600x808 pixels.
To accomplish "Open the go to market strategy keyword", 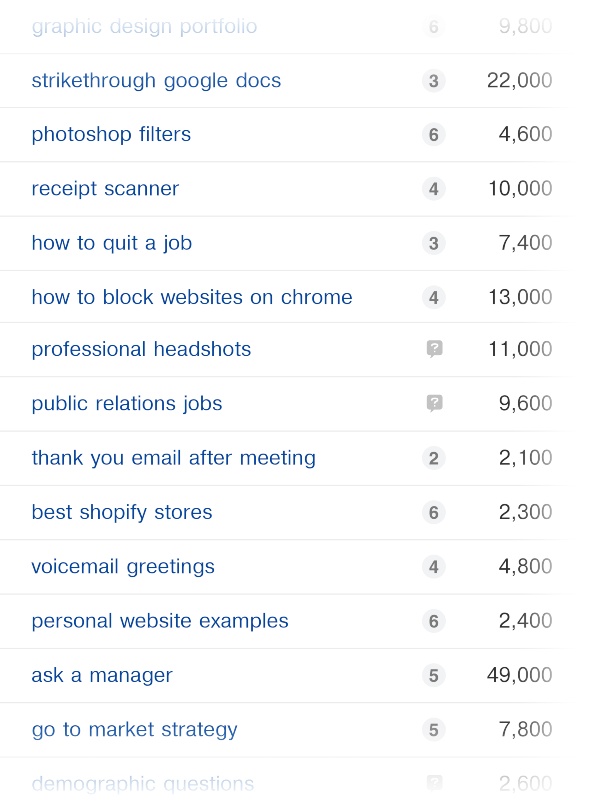I will [134, 730].
